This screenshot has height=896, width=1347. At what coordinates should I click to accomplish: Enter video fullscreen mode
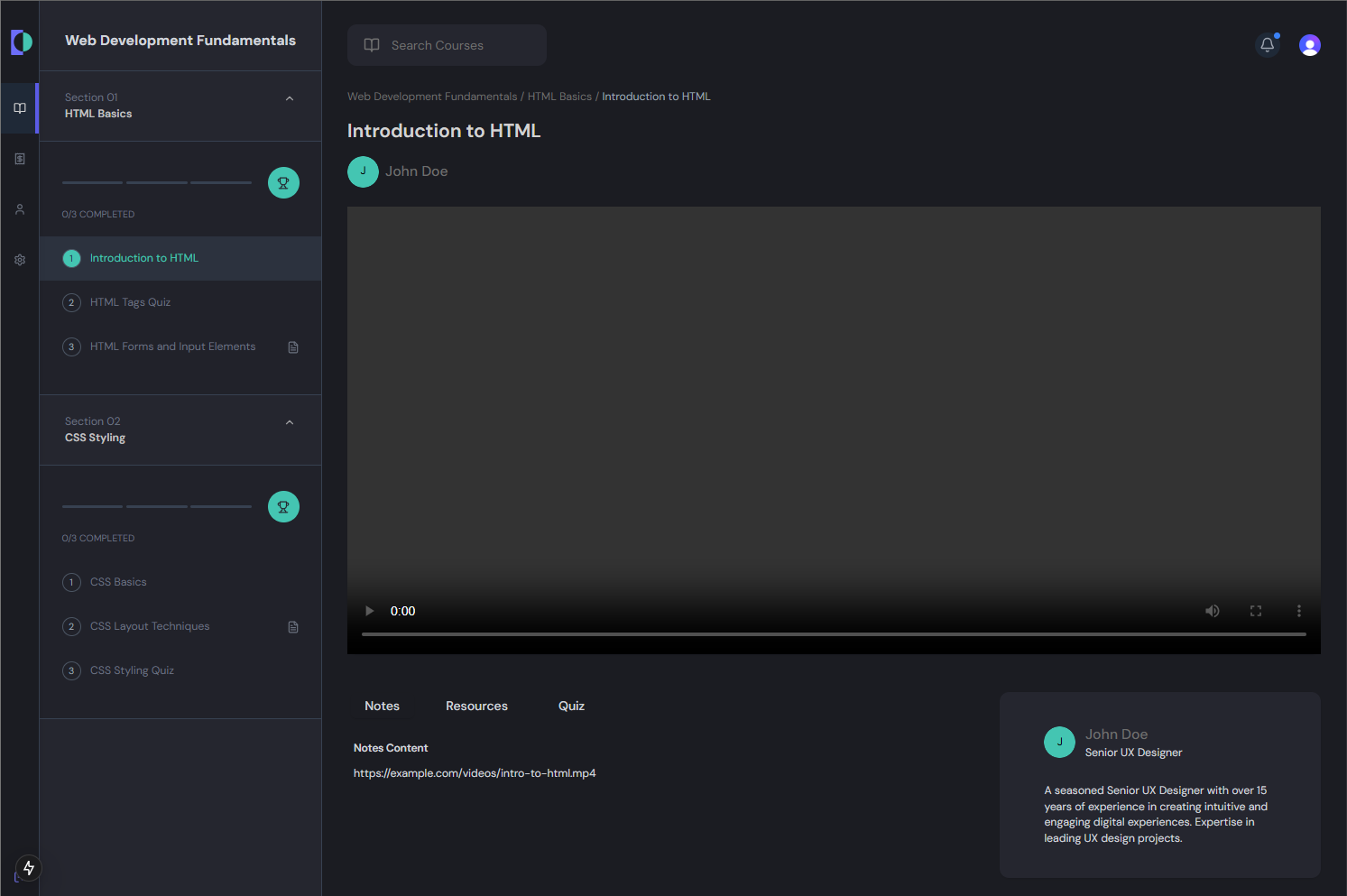click(1256, 611)
